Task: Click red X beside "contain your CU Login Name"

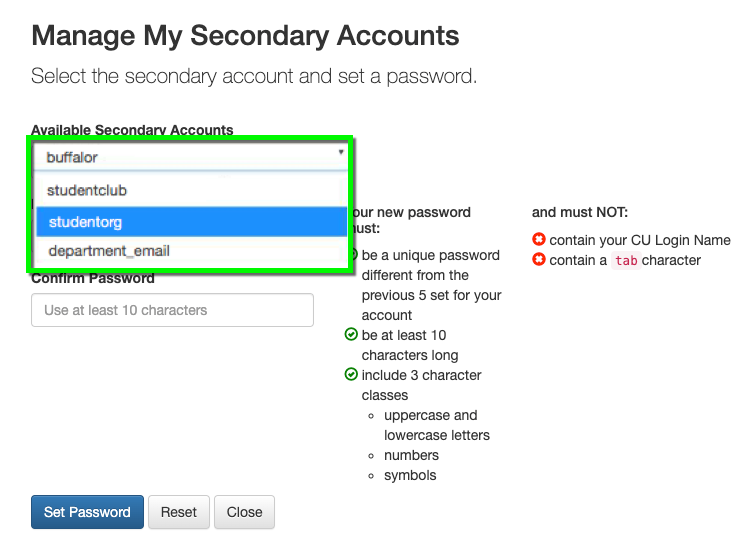Action: (539, 240)
